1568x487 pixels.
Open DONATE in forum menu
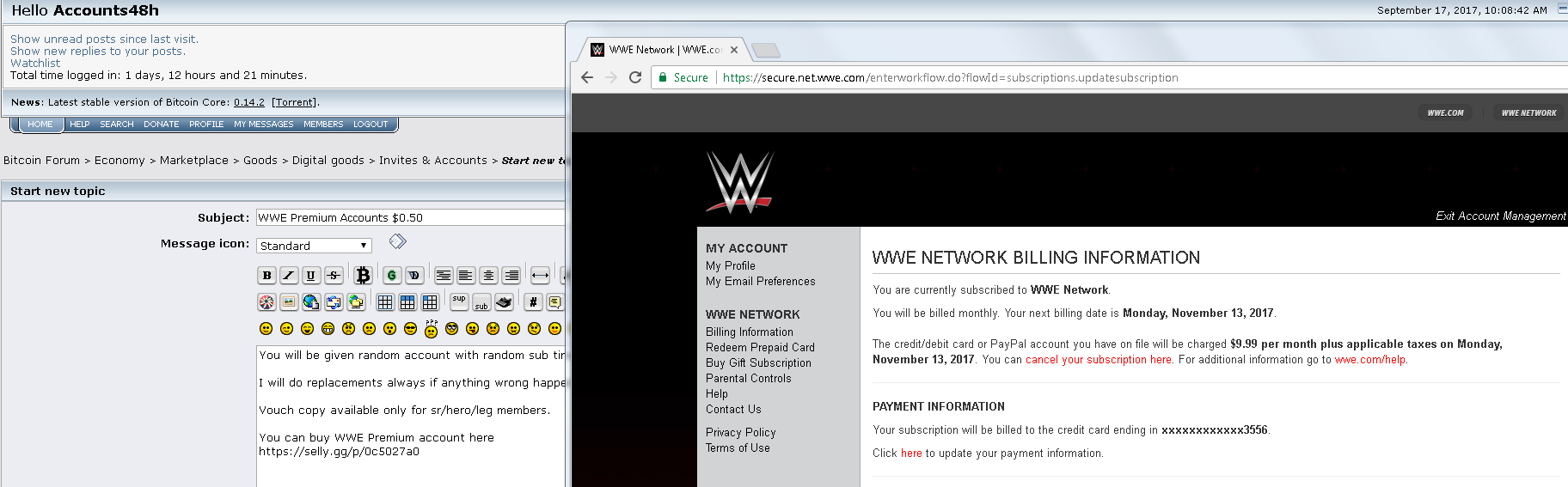point(162,125)
